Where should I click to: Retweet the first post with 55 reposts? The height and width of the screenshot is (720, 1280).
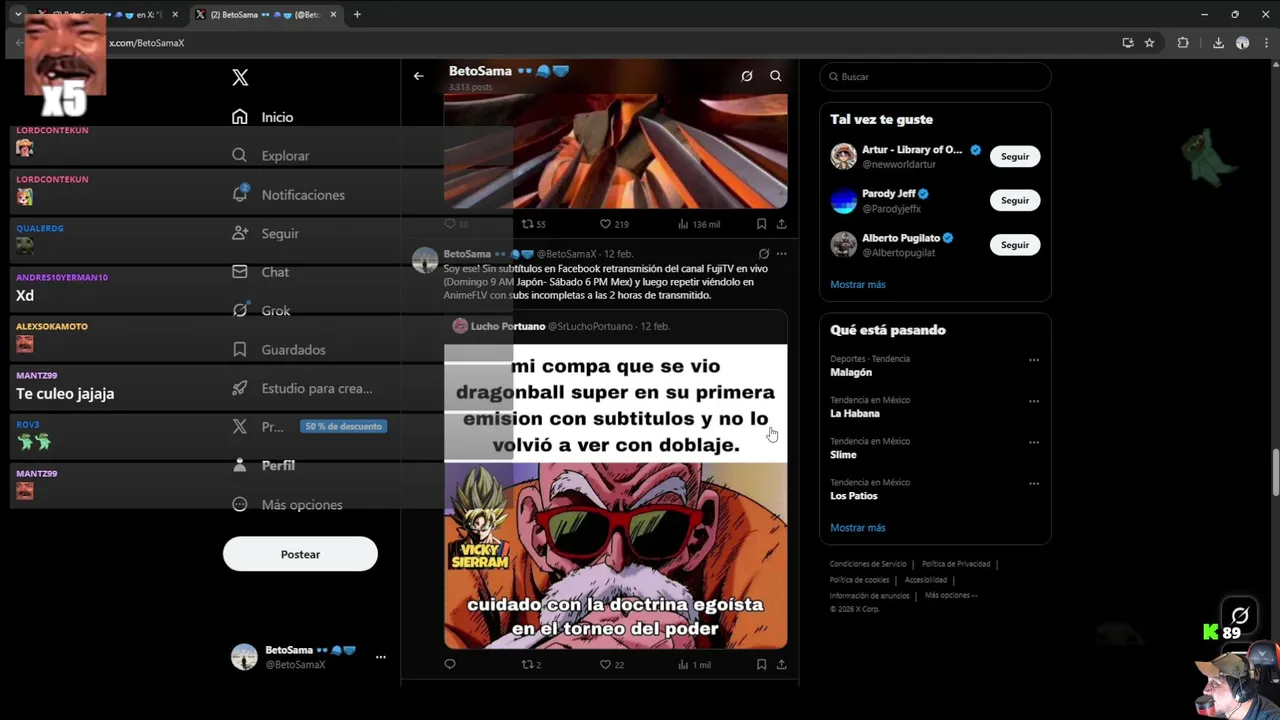(x=534, y=224)
